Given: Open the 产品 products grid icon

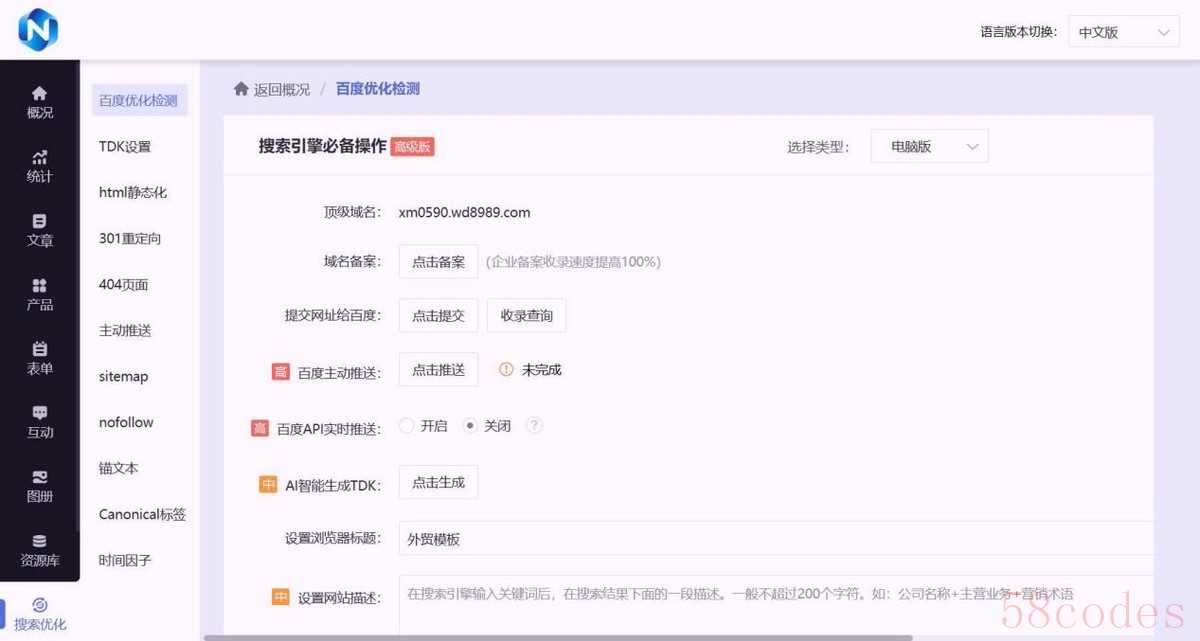Looking at the screenshot, I should click(40, 285).
